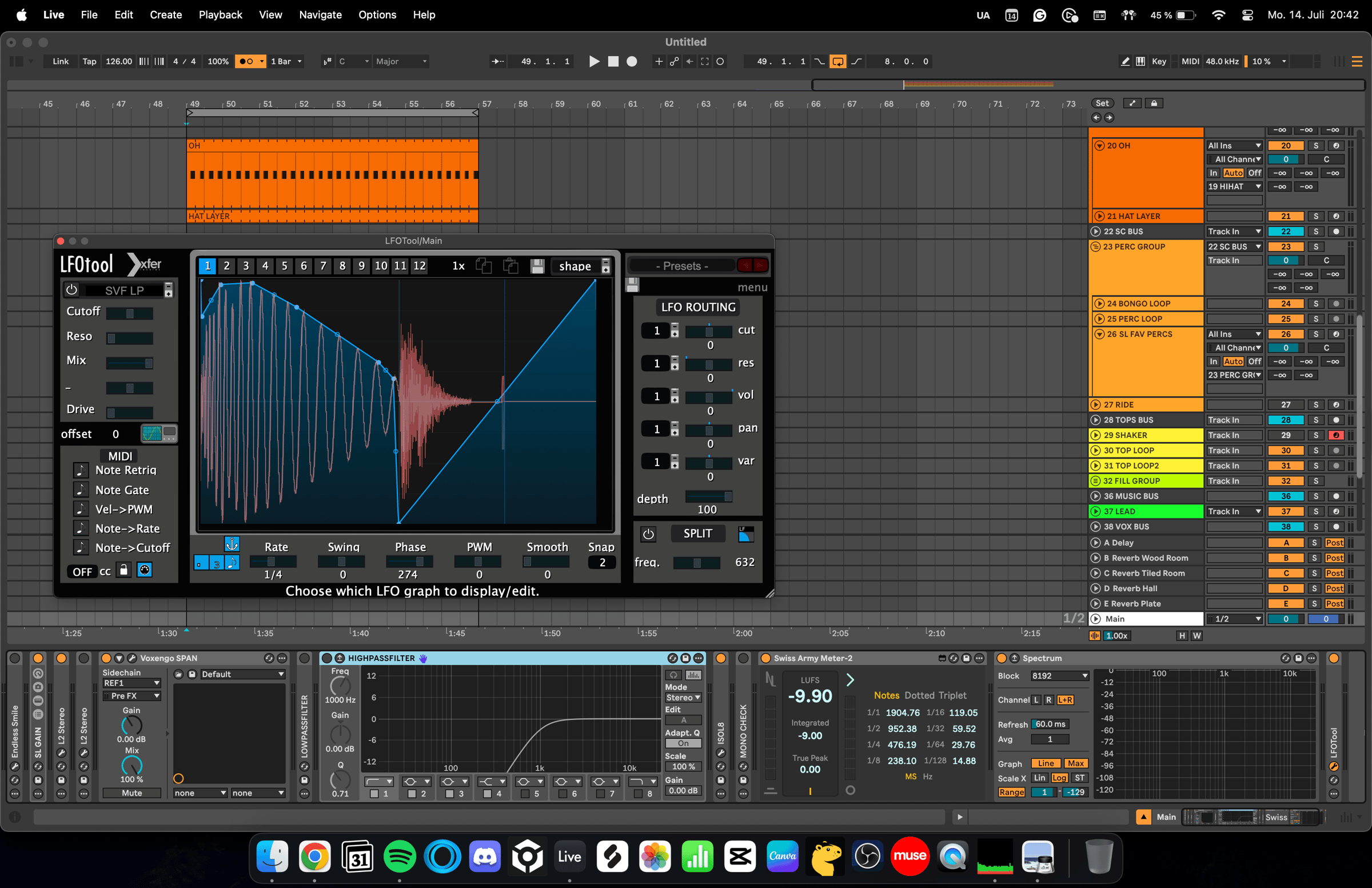
Task: Click the 29 SHAKER record arm button
Action: 1335,435
